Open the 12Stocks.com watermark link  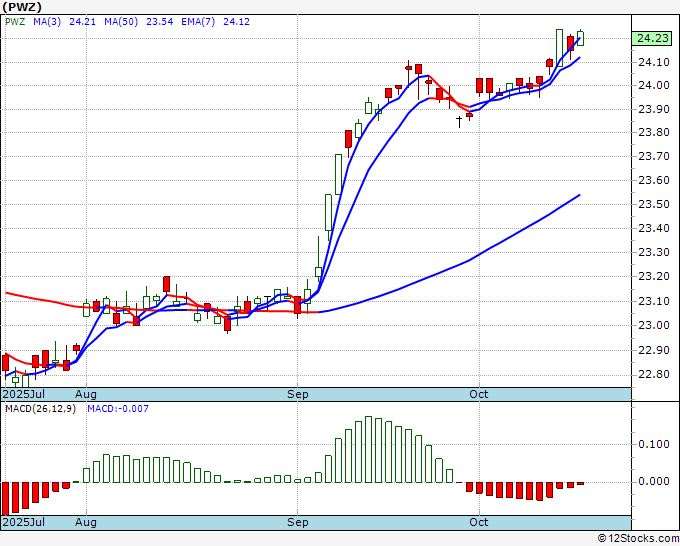[x=635, y=538]
